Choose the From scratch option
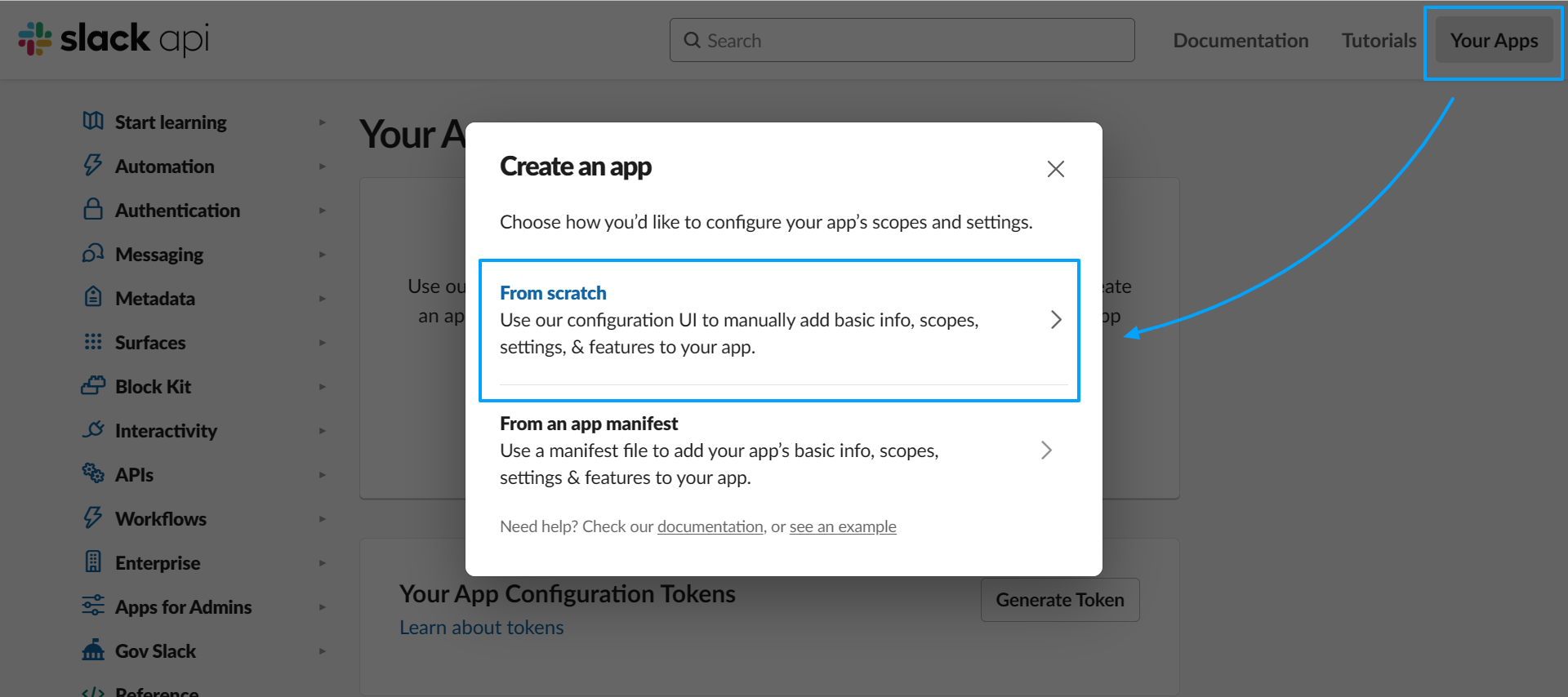This screenshot has height=697, width=1568. pos(779,321)
